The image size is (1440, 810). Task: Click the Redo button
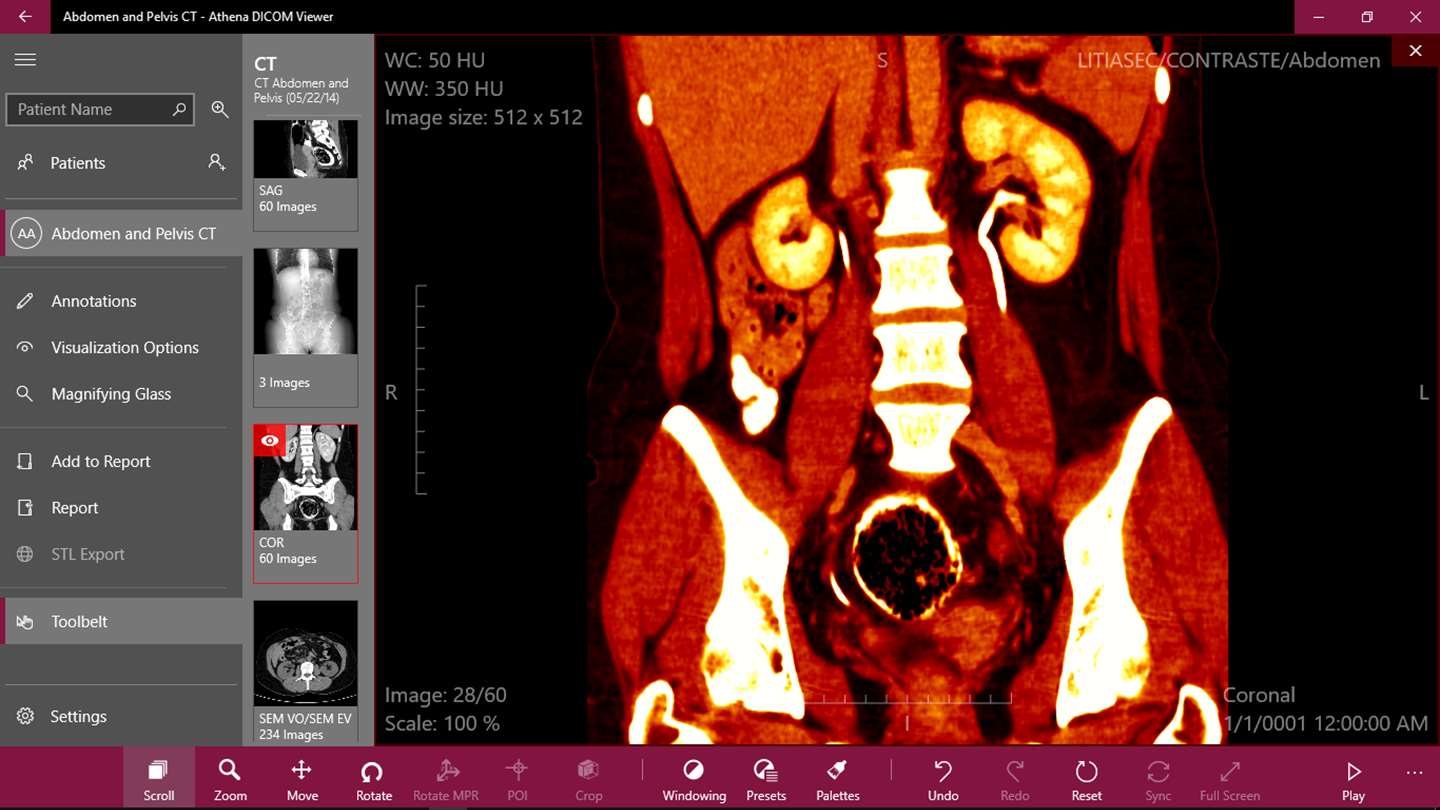pos(1015,779)
